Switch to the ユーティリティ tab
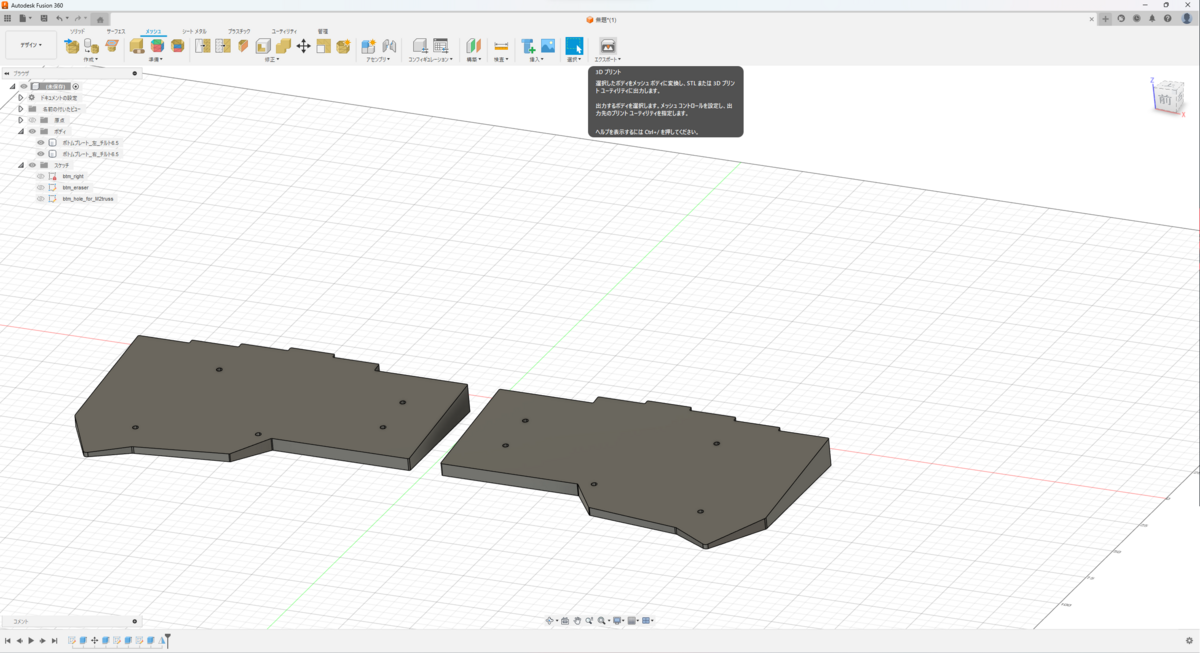Image resolution: width=1200 pixels, height=653 pixels. coord(284,31)
